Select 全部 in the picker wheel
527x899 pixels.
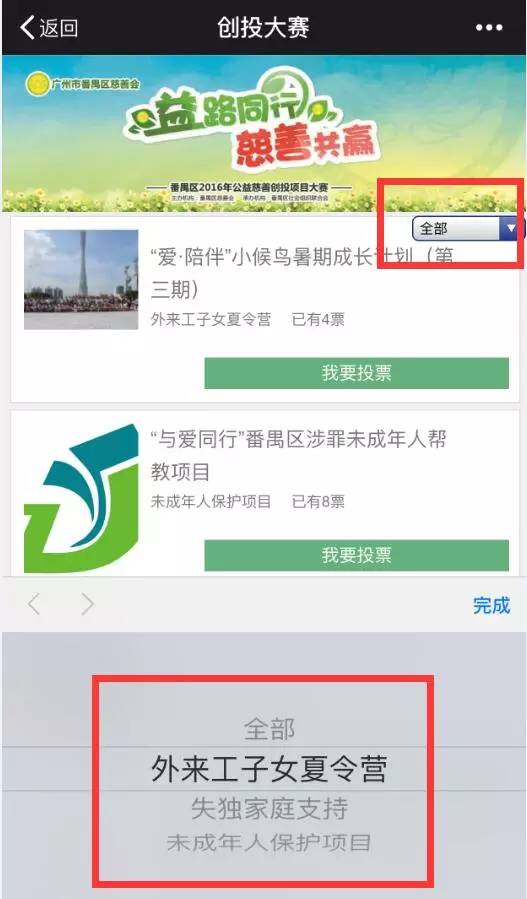pos(269,729)
